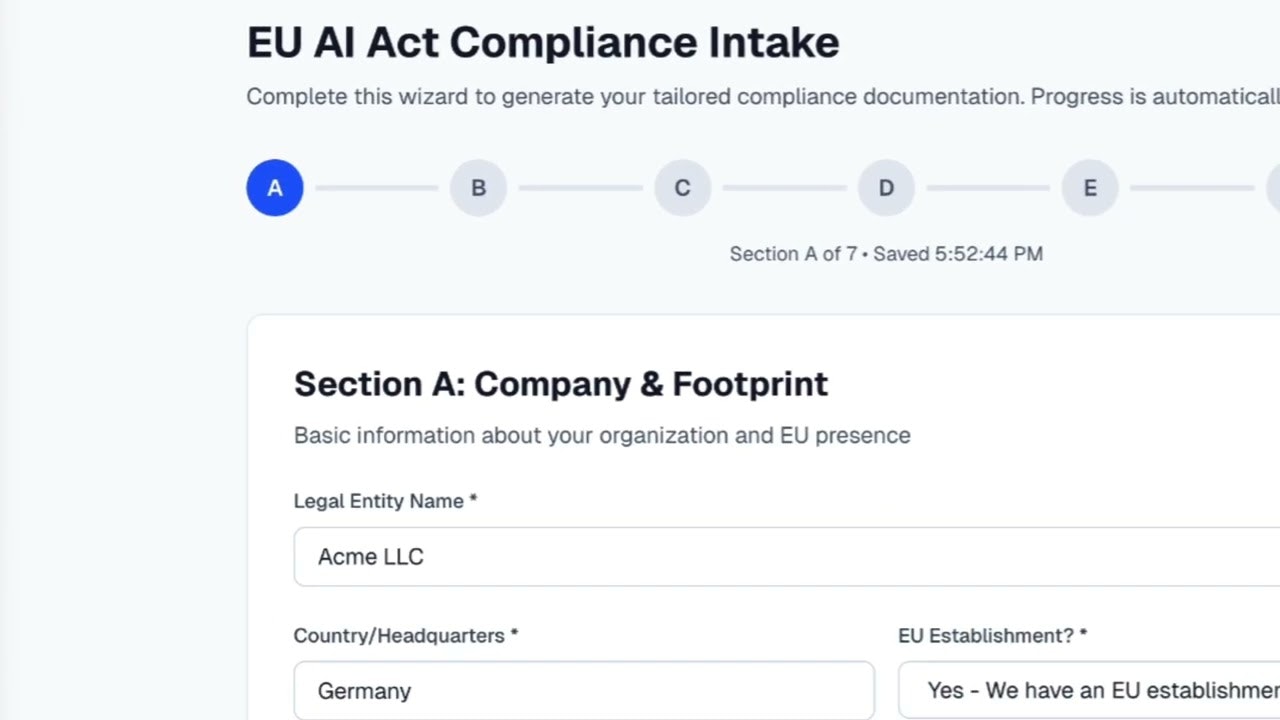Open wizard step C
The height and width of the screenshot is (720, 1280).
[x=682, y=188]
